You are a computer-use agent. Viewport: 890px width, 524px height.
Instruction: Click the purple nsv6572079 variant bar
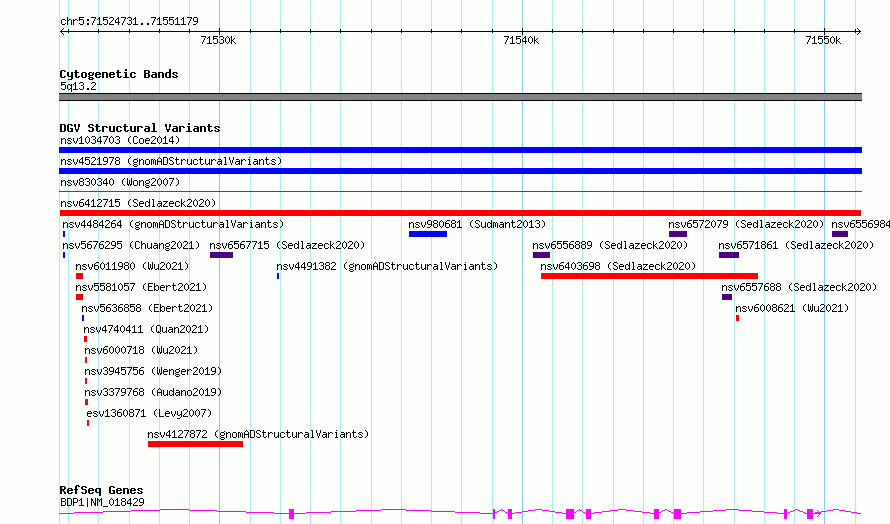point(678,234)
